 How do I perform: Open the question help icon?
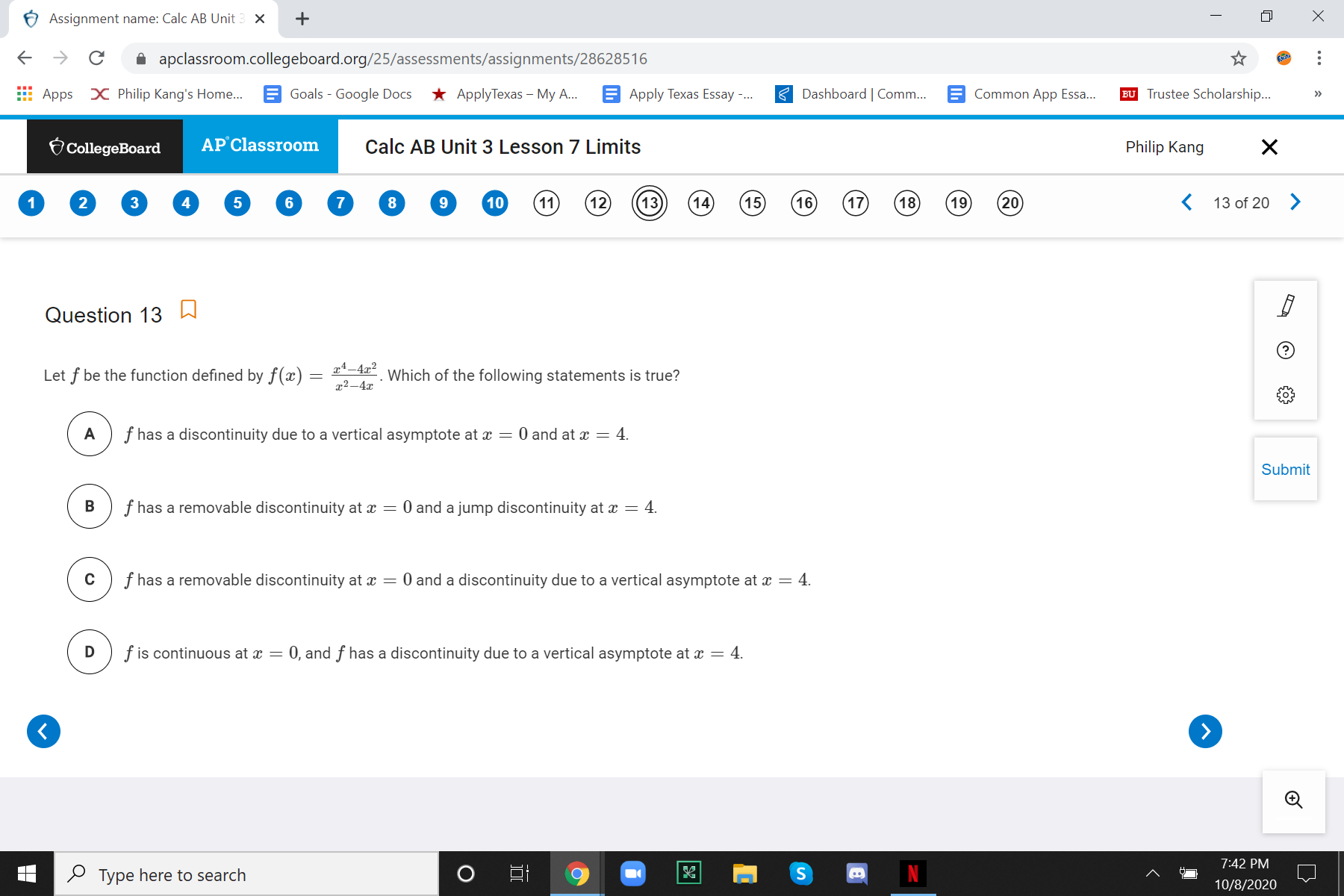[x=1285, y=350]
